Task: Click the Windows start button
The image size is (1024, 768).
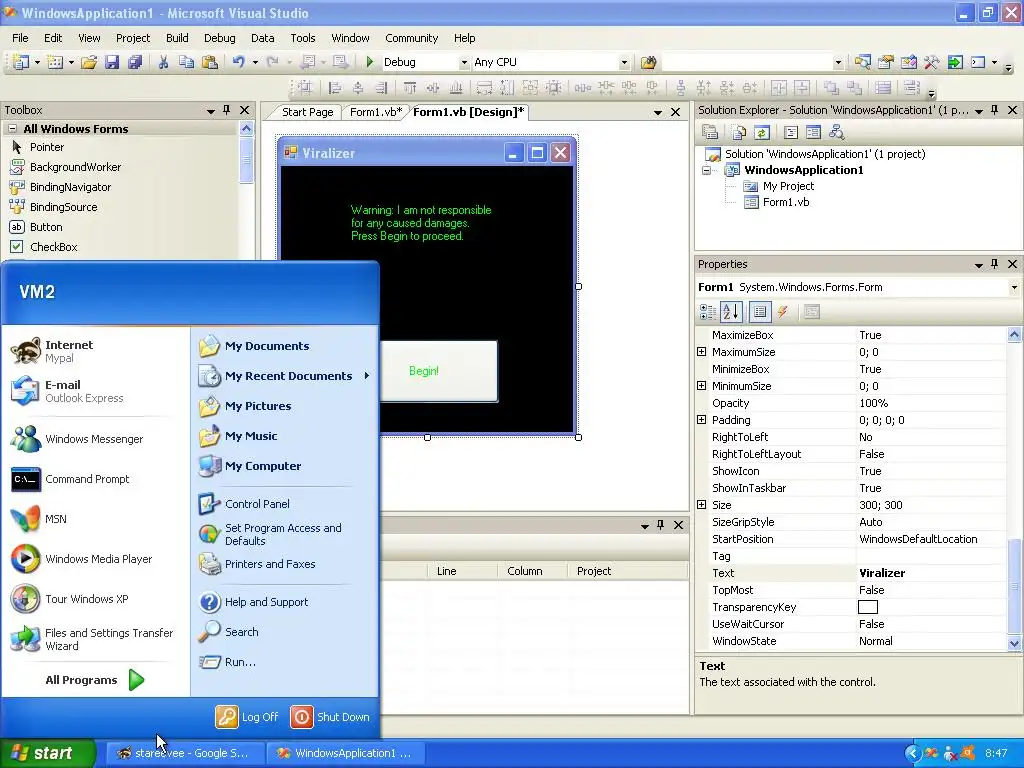Action: pos(48,753)
